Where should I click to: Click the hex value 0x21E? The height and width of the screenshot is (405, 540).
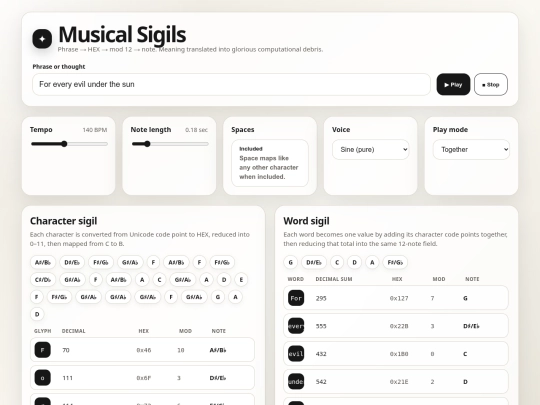pos(399,382)
